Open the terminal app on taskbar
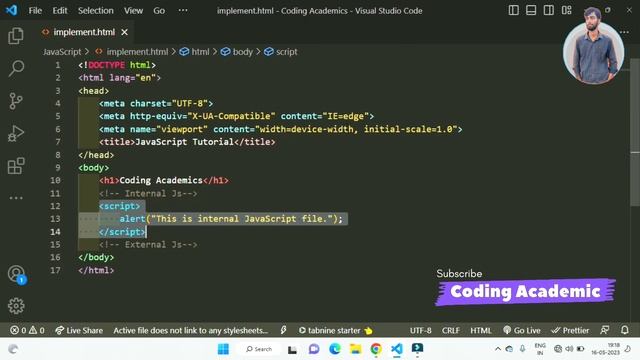The height and width of the screenshot is (360, 640). point(417,349)
